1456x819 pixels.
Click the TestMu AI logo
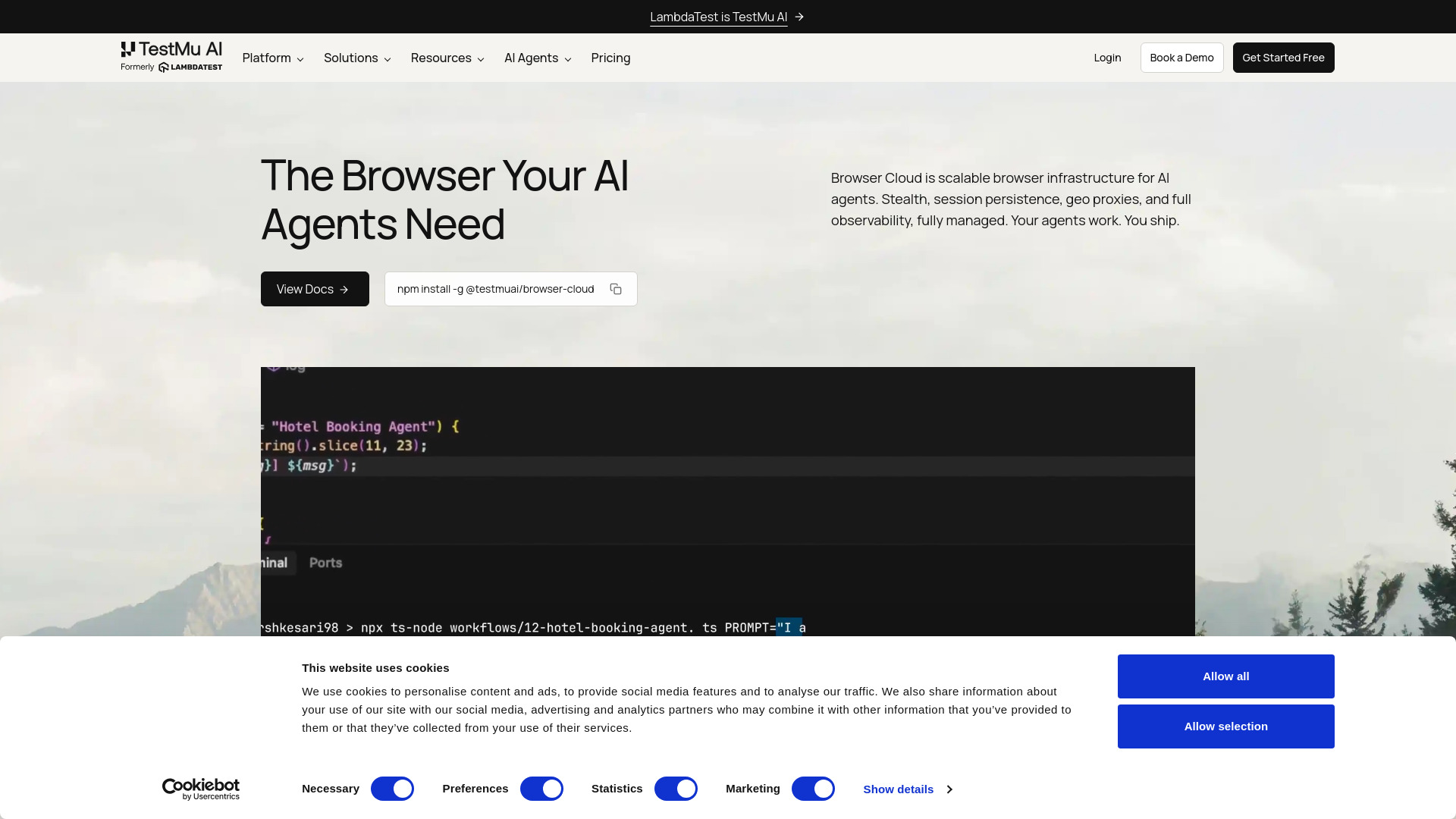tap(171, 58)
